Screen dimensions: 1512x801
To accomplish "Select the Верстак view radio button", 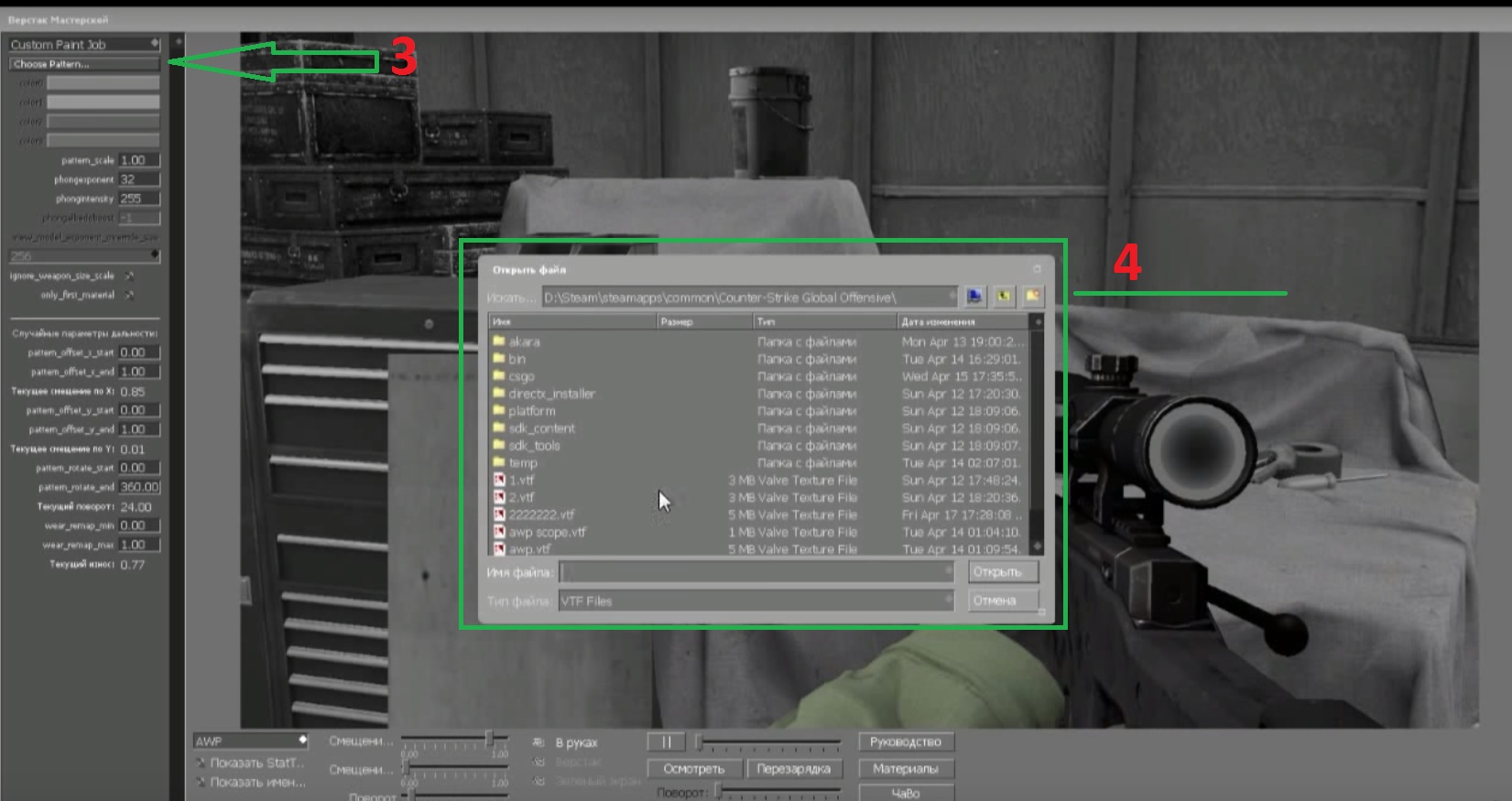I will pos(538,762).
